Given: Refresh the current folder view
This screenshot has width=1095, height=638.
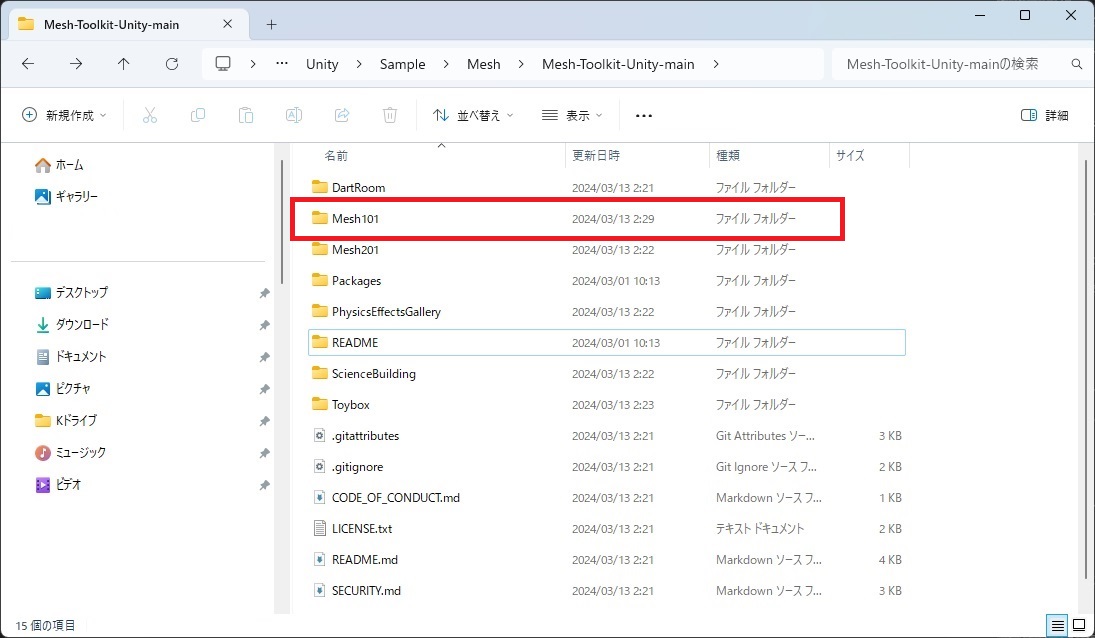Looking at the screenshot, I should [172, 64].
